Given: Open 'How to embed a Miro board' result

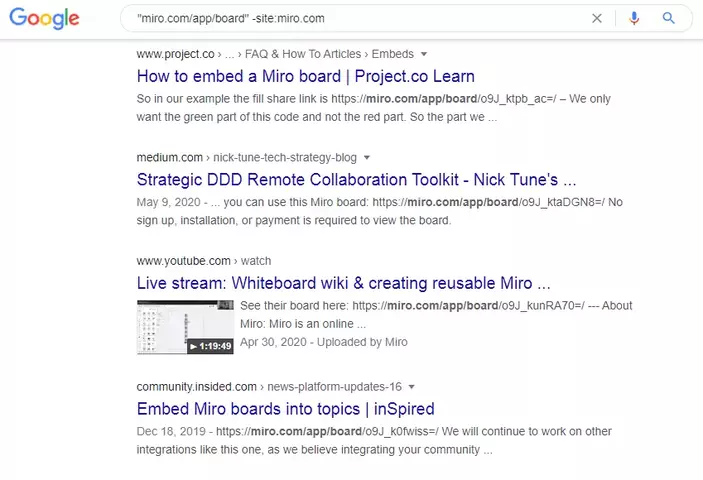Looking at the screenshot, I should (306, 76).
